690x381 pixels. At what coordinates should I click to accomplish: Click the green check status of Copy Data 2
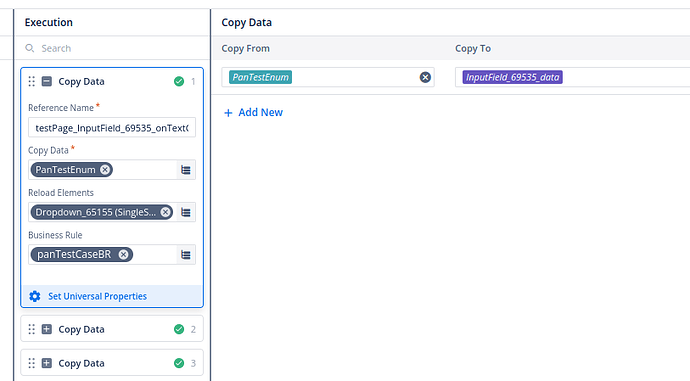(x=179, y=329)
